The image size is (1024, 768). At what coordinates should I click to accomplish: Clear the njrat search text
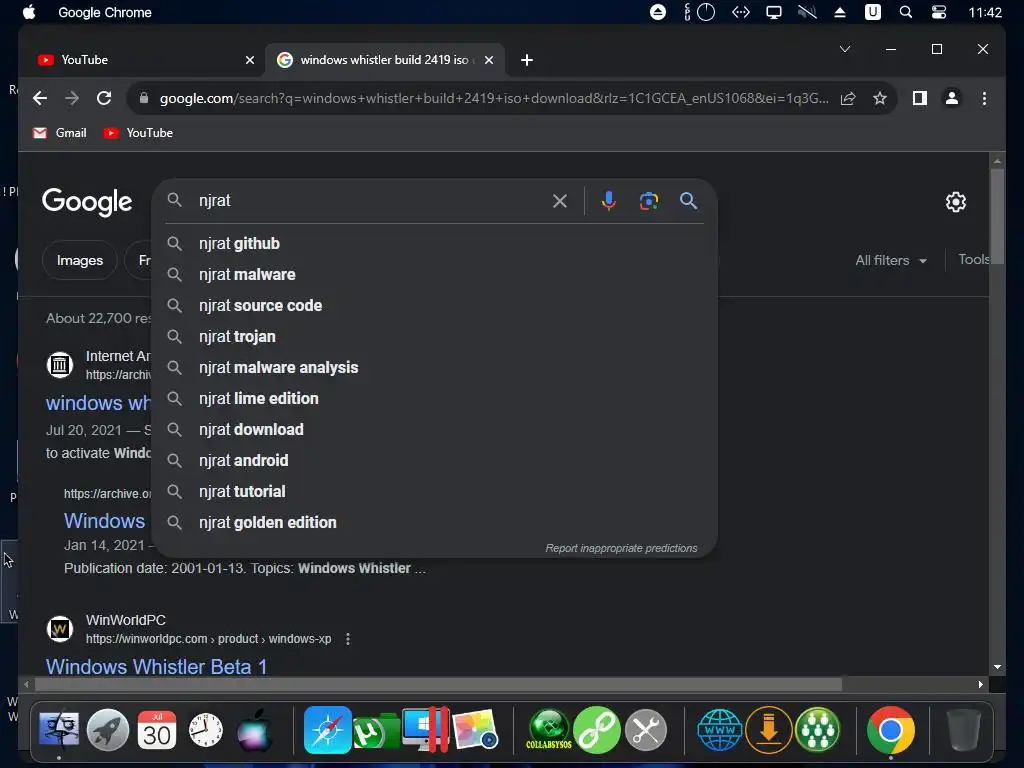pyautogui.click(x=560, y=201)
